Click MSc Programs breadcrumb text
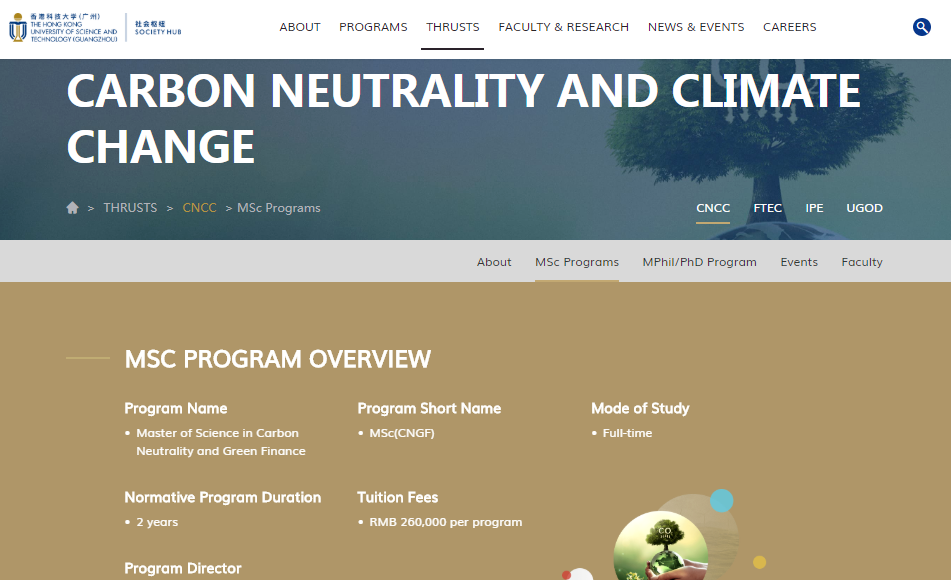 pyautogui.click(x=278, y=208)
